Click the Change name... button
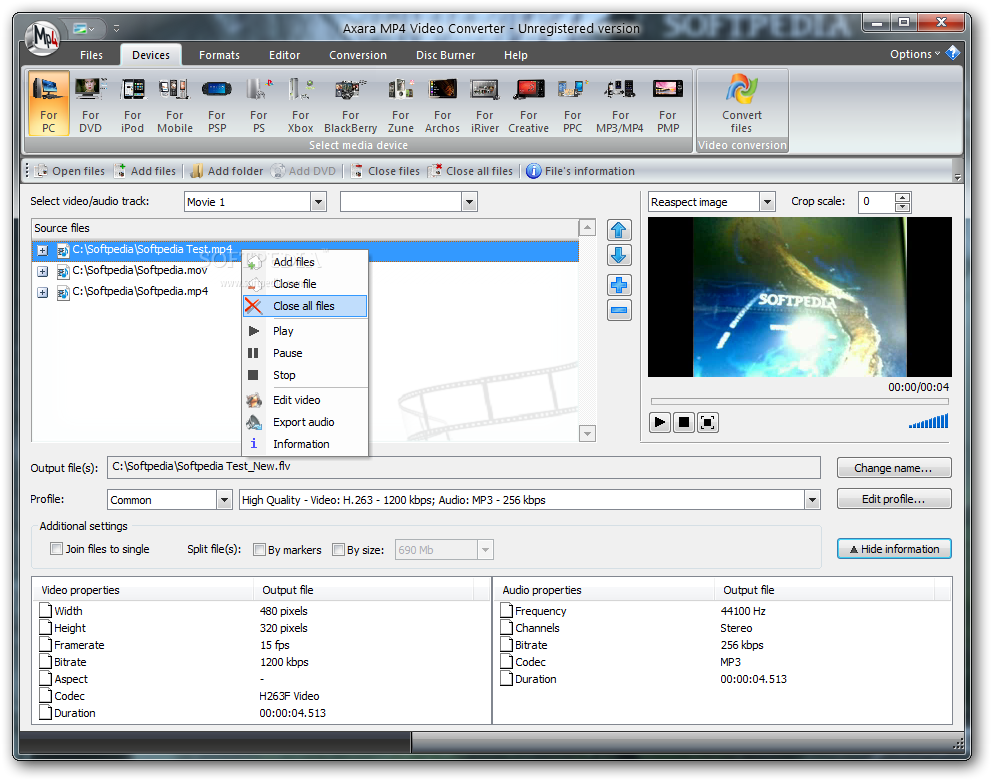This screenshot has height=781, width=992. point(893,468)
